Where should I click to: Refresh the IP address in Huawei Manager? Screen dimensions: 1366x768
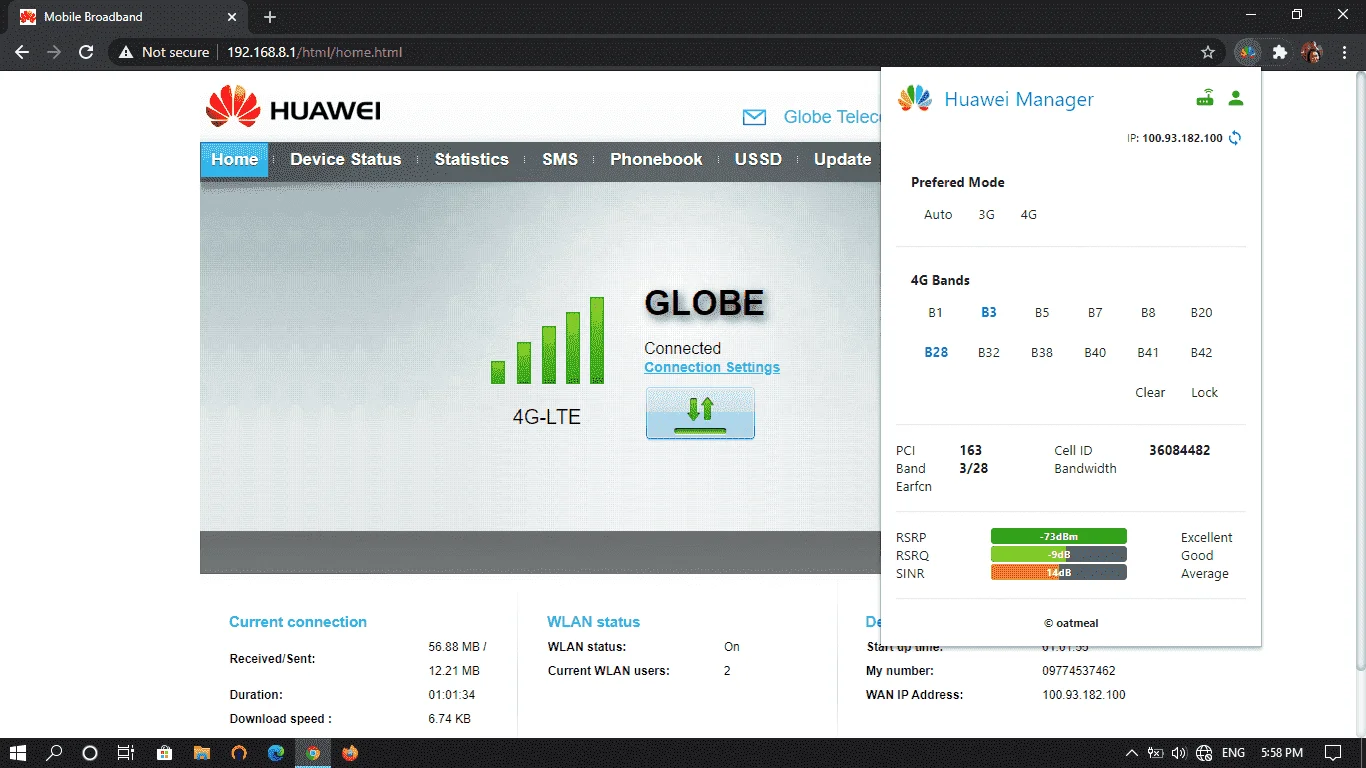click(x=1235, y=138)
